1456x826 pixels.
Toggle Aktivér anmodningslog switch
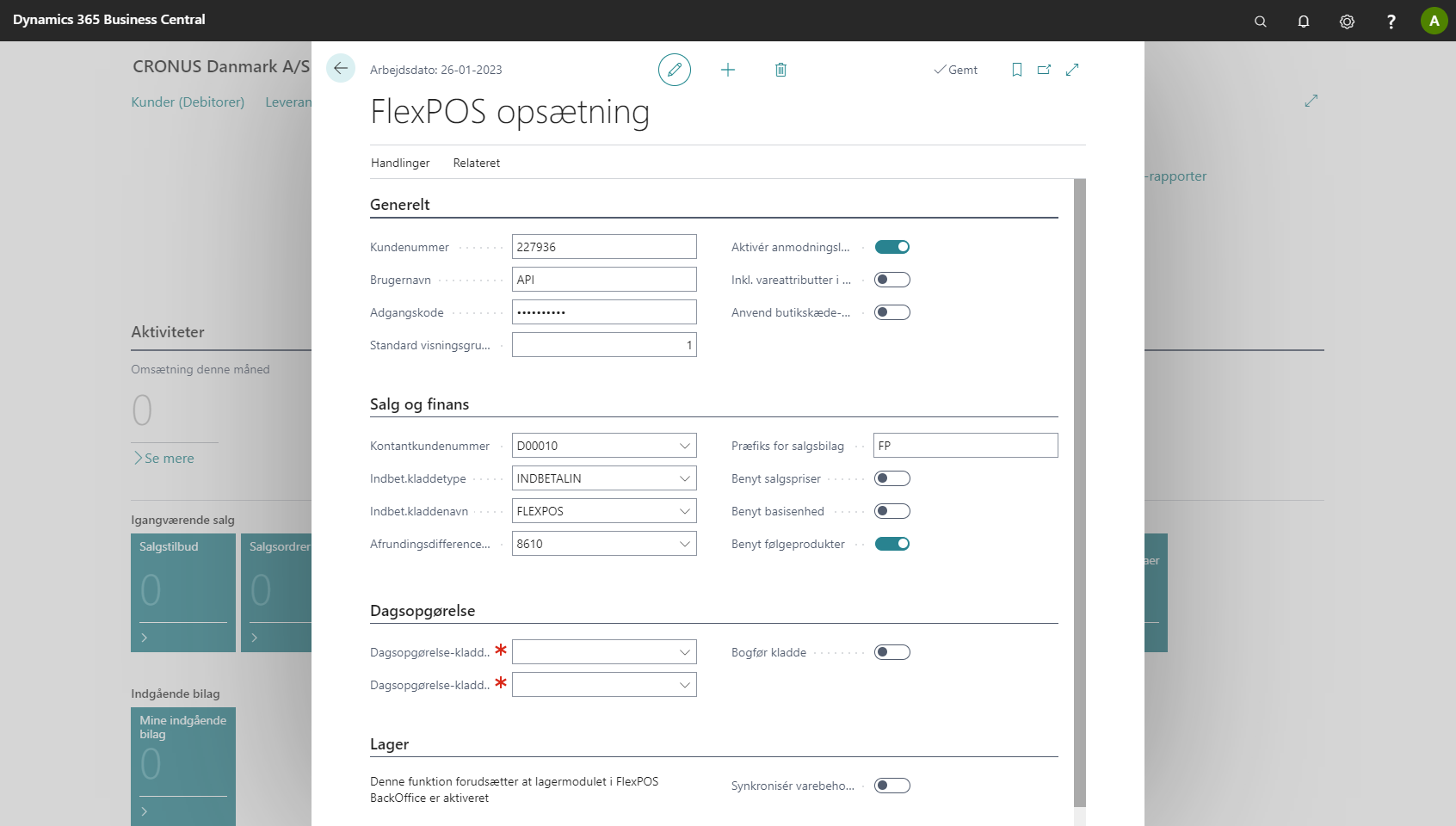pos(892,247)
